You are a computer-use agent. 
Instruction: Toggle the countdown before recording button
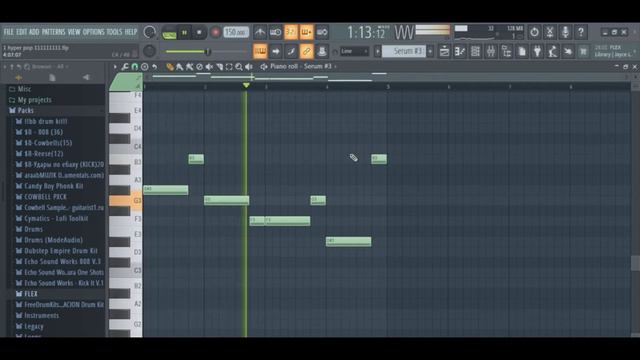click(291, 32)
